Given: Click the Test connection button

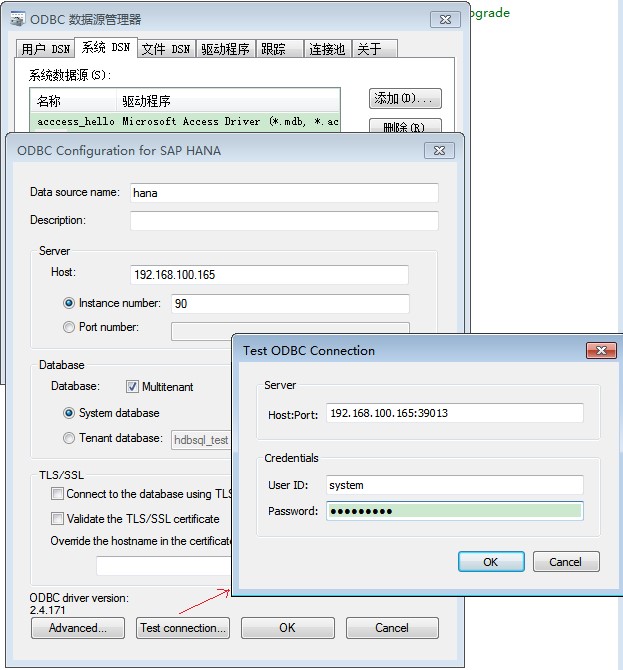Looking at the screenshot, I should (x=183, y=628).
